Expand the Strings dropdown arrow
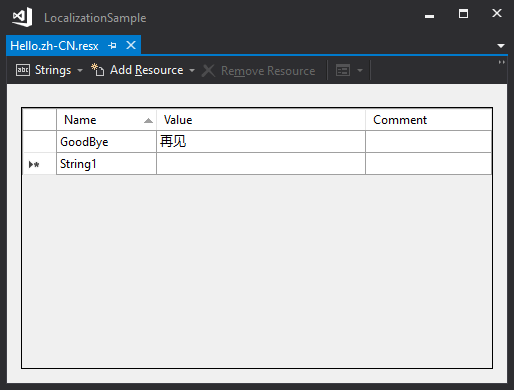Screen dimensions: 514x390 80,71
